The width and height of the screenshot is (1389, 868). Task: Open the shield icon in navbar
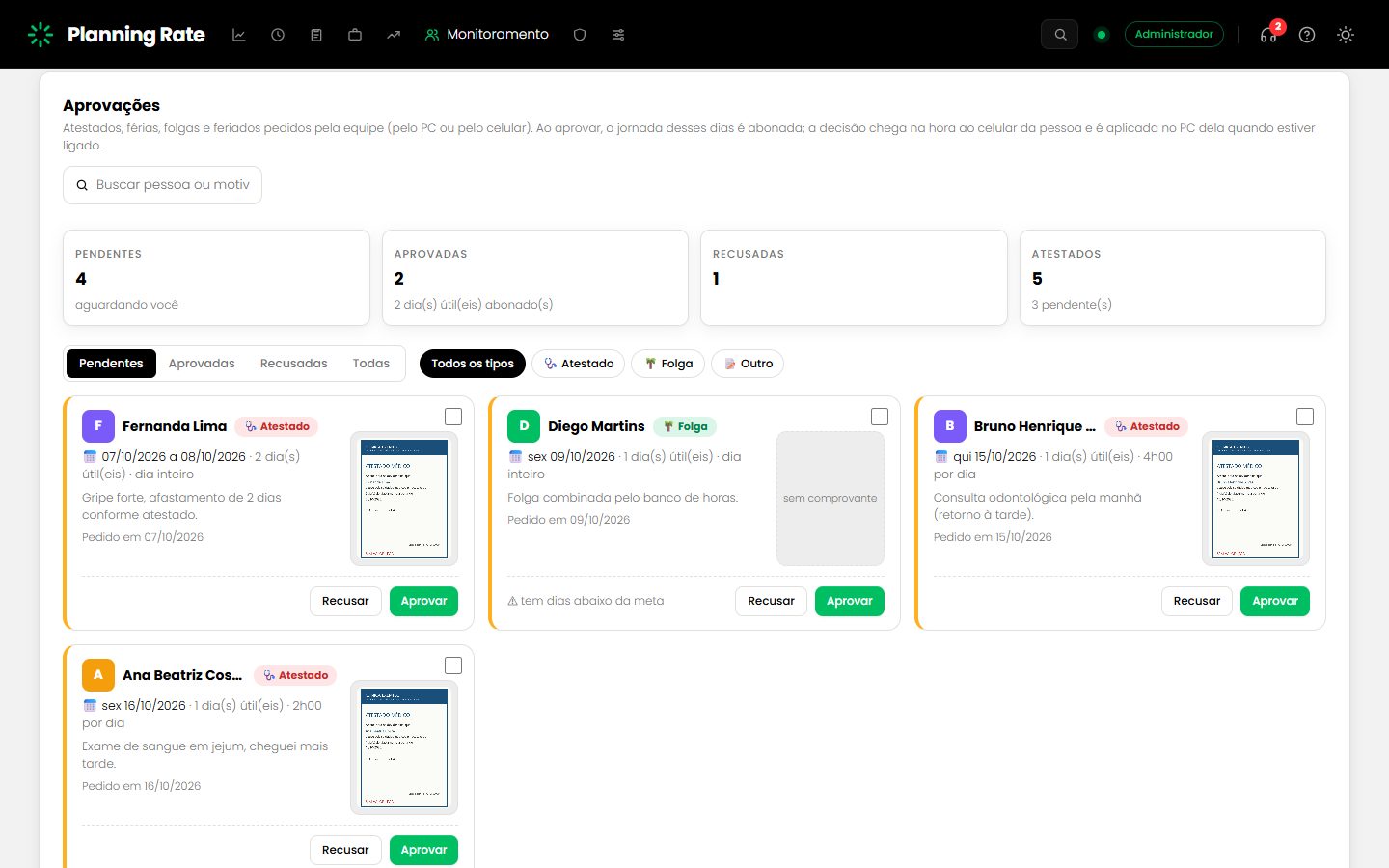pos(580,35)
